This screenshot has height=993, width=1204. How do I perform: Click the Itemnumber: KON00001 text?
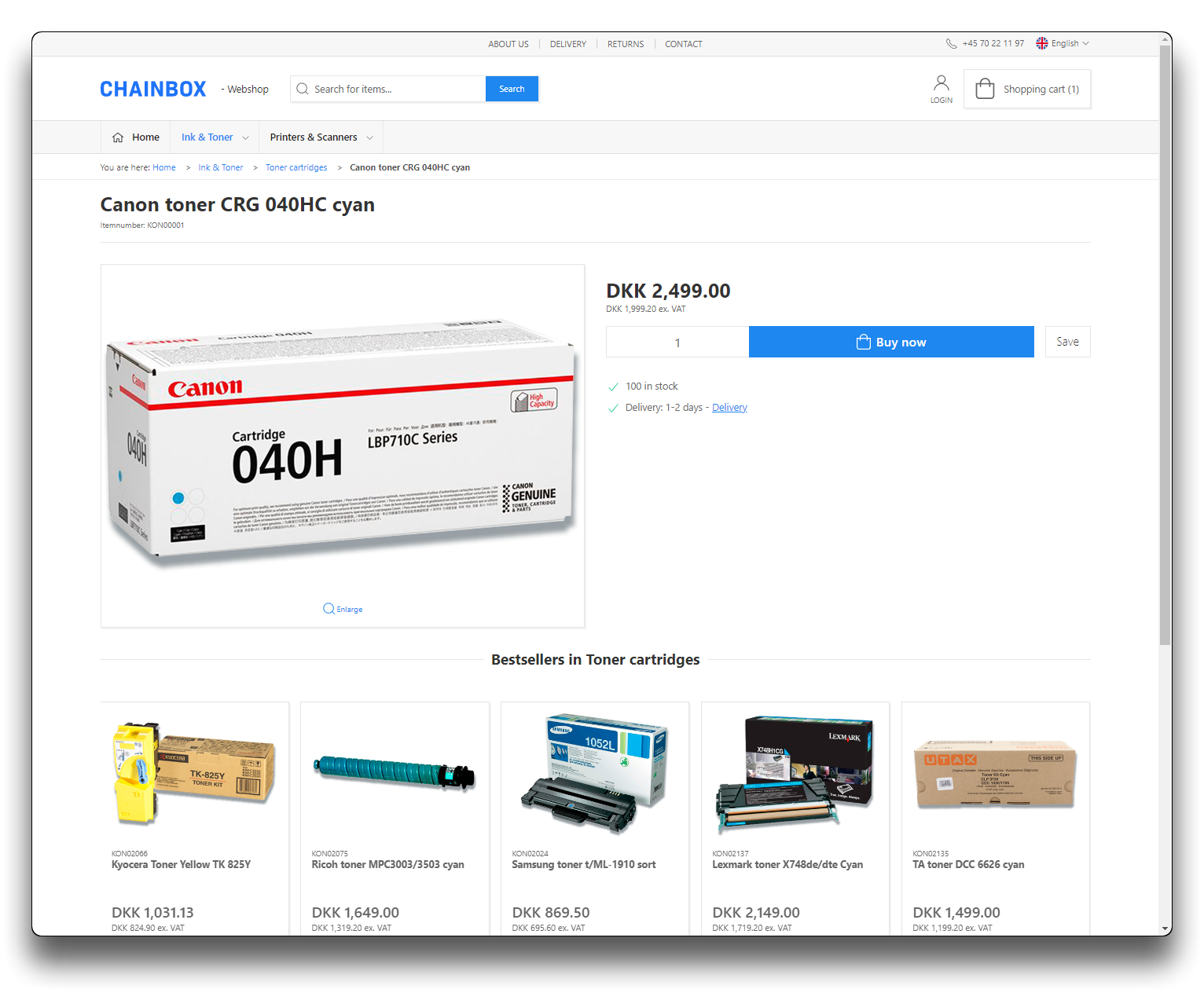[x=142, y=225]
